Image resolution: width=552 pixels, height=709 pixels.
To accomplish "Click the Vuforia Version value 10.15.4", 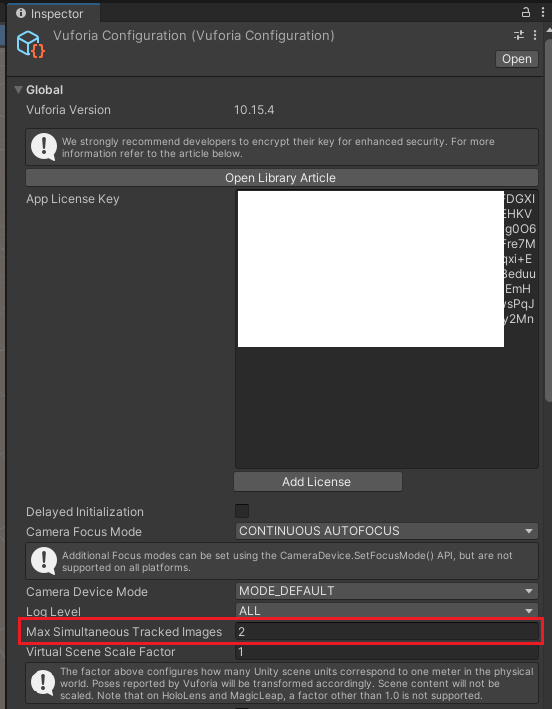I will [x=254, y=110].
